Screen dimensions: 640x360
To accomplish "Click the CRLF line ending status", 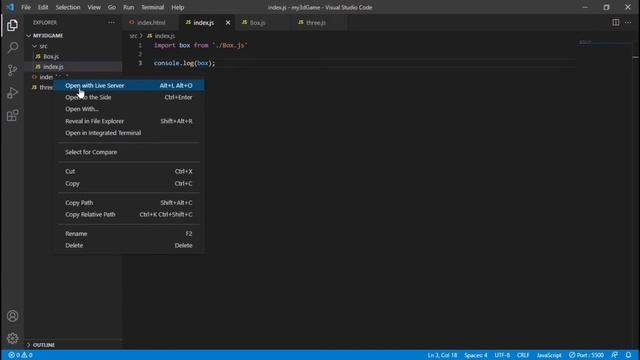I will pyautogui.click(x=523, y=355).
